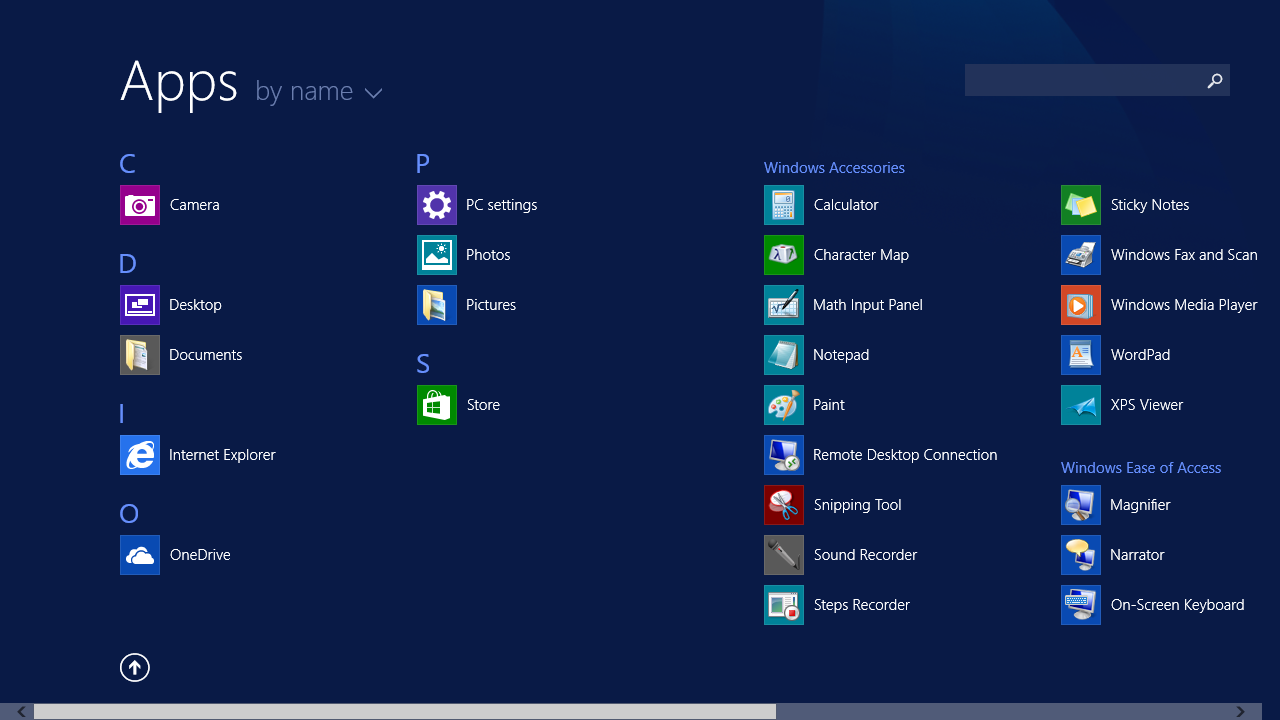
Task: Click the 'Math Input Panel' label
Action: tap(868, 305)
